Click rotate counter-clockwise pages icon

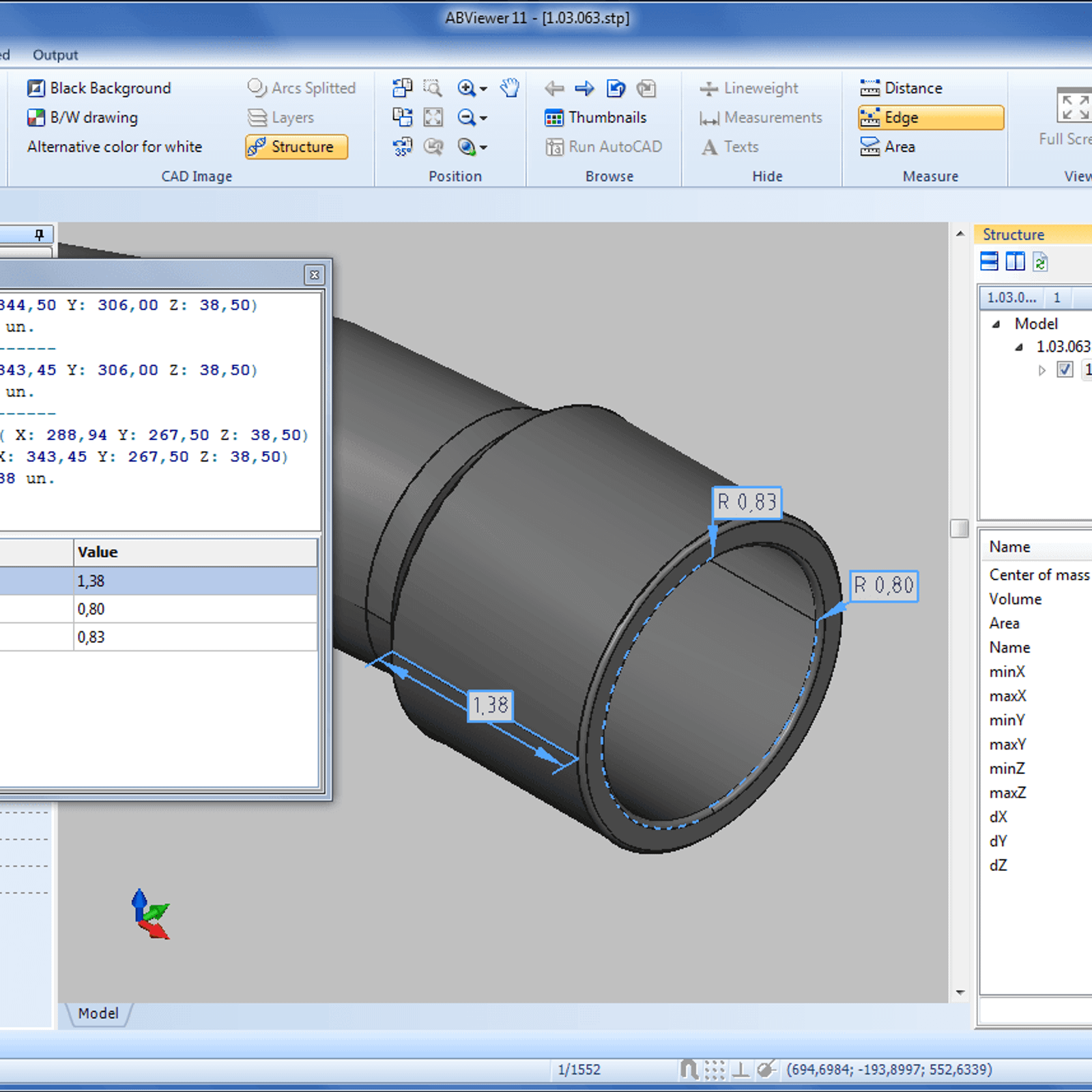(403, 88)
